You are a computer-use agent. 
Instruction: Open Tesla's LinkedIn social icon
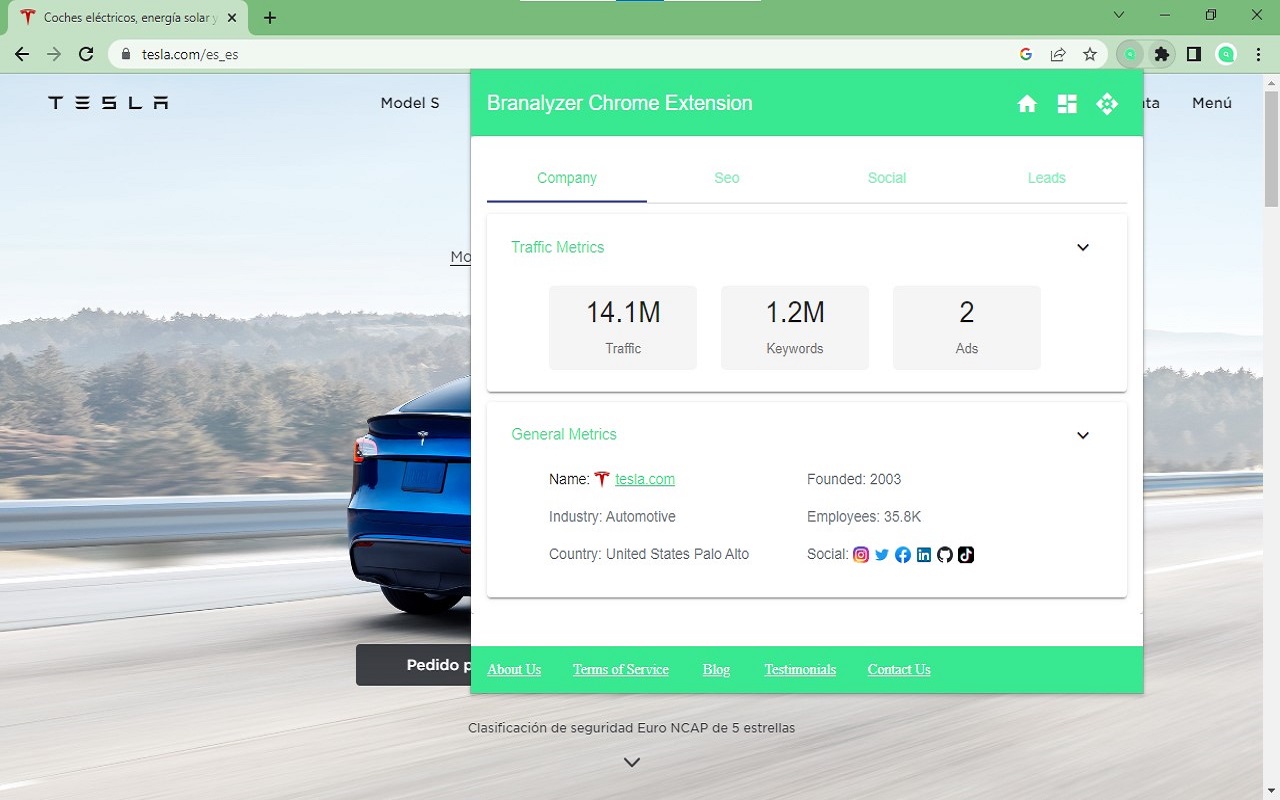pyautogui.click(x=924, y=554)
